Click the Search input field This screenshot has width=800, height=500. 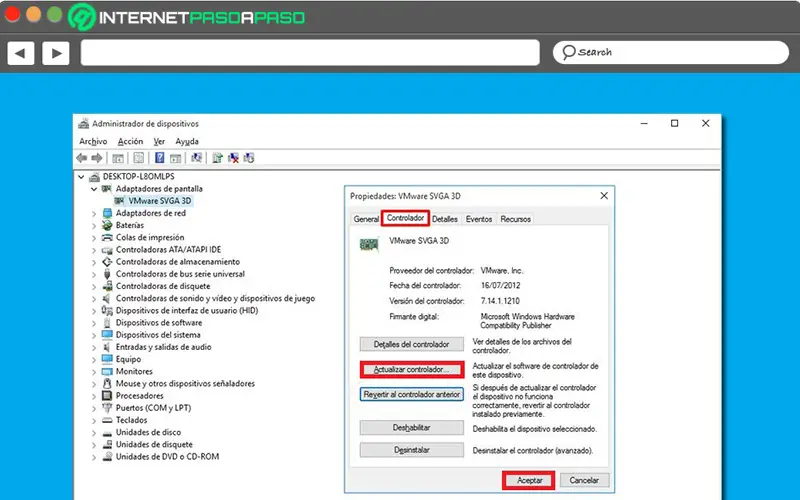(x=670, y=52)
